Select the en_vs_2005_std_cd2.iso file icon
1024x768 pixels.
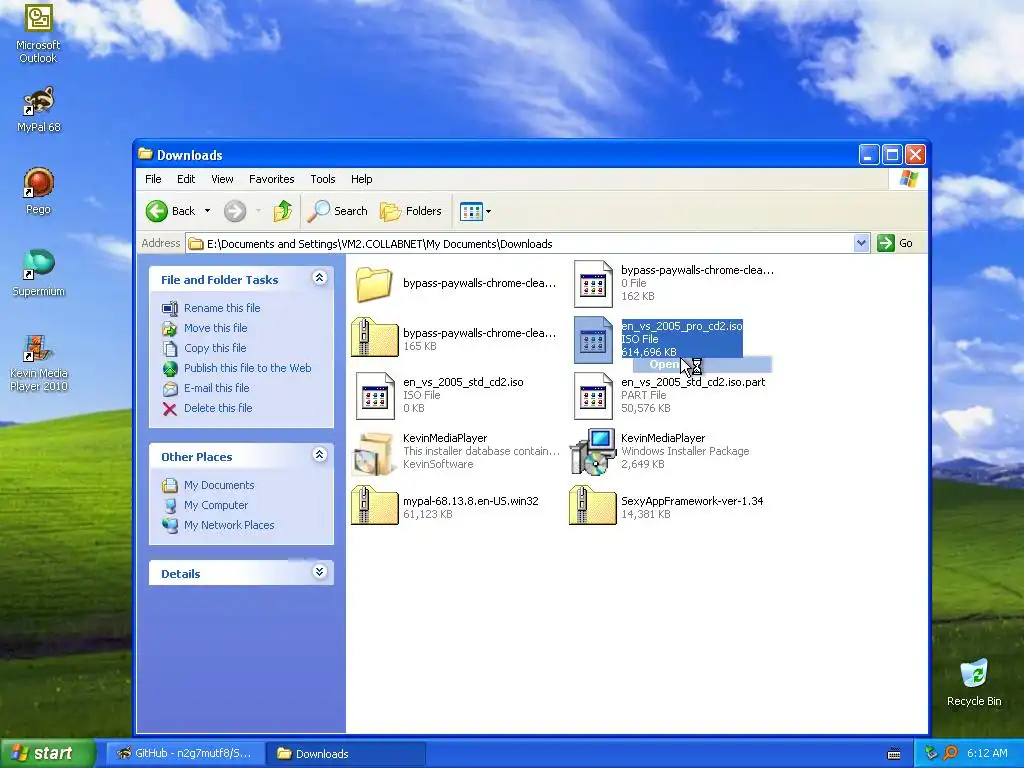(375, 396)
